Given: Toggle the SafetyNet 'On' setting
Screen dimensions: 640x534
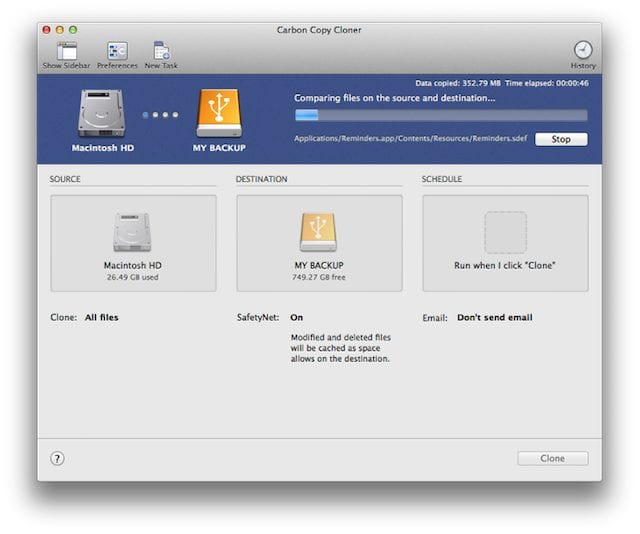Looking at the screenshot, I should [297, 318].
